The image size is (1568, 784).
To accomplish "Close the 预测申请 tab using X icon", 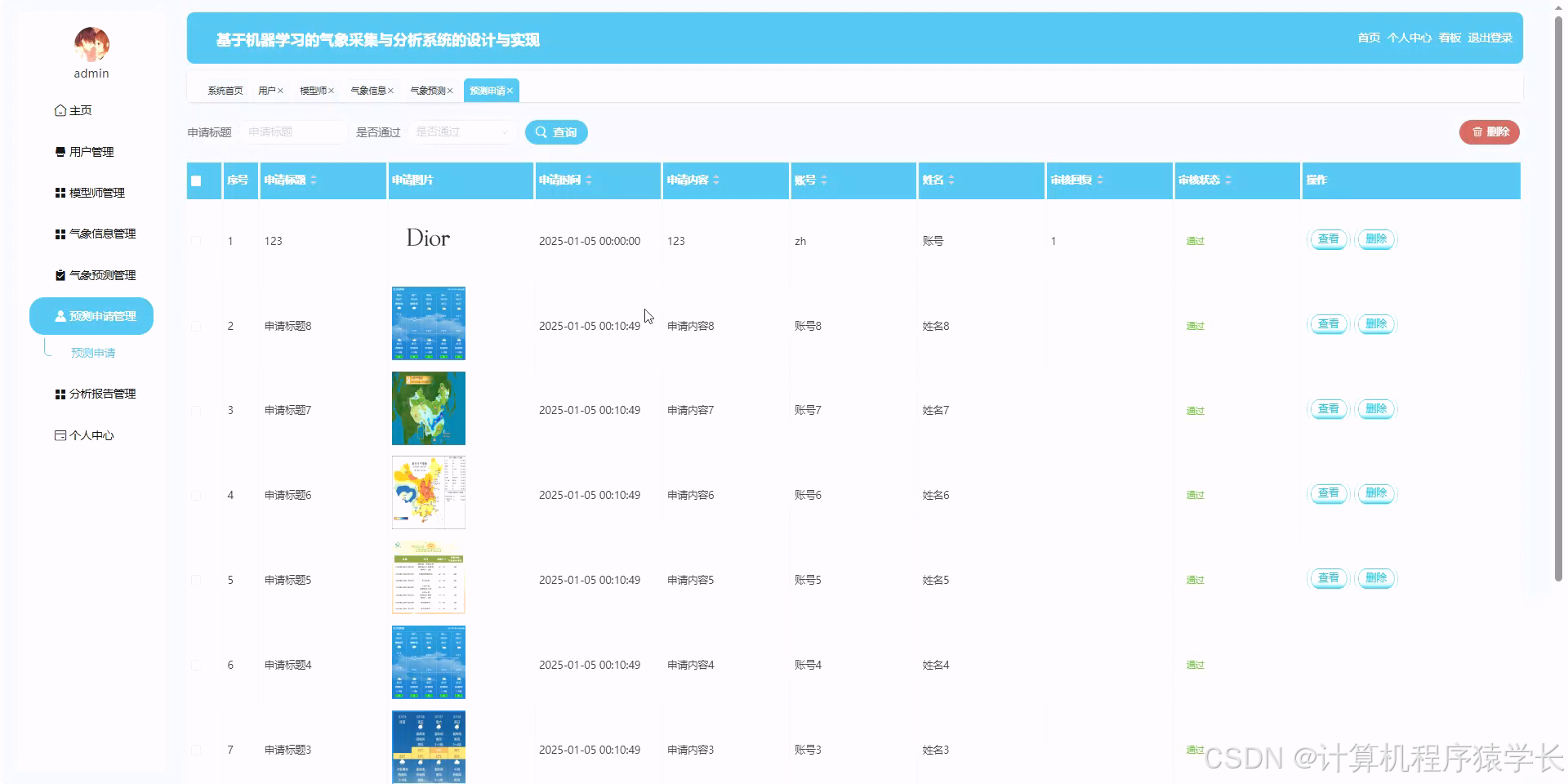I will (510, 91).
